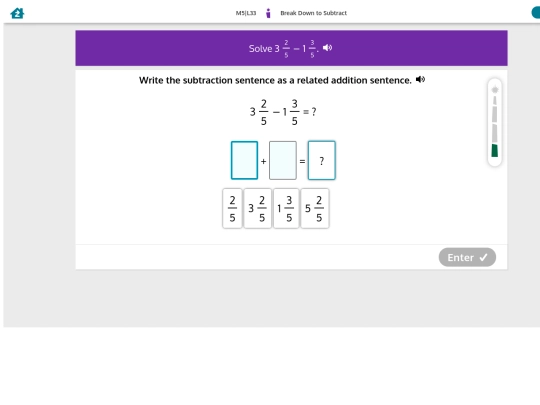This screenshot has width=540, height=405.
Task: Select the 3 2/5 mixed number tile
Action: point(257,208)
